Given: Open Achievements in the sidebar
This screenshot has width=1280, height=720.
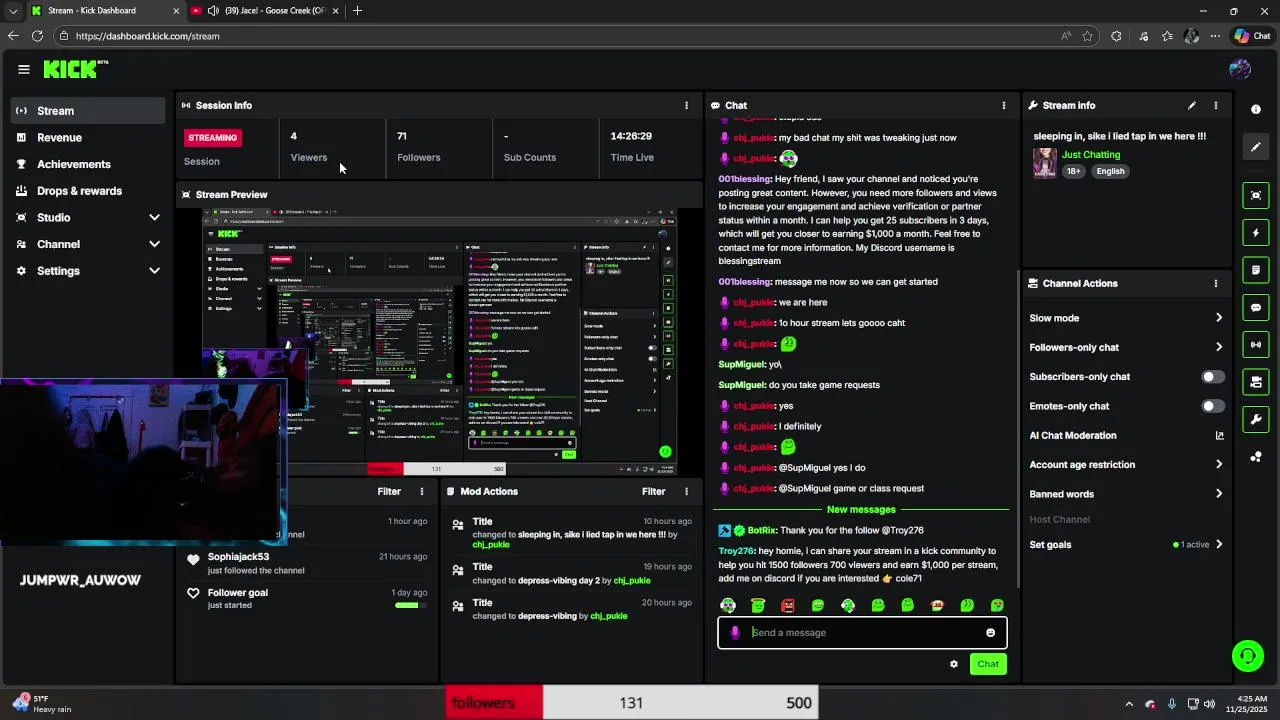Looking at the screenshot, I should [88, 164].
